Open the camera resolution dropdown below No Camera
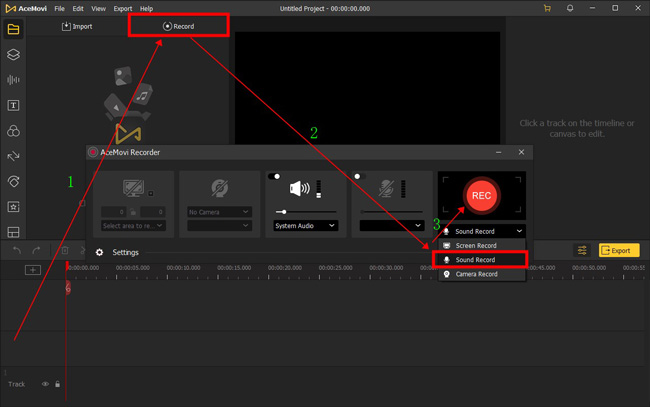This screenshot has width=650, height=407. (219, 225)
